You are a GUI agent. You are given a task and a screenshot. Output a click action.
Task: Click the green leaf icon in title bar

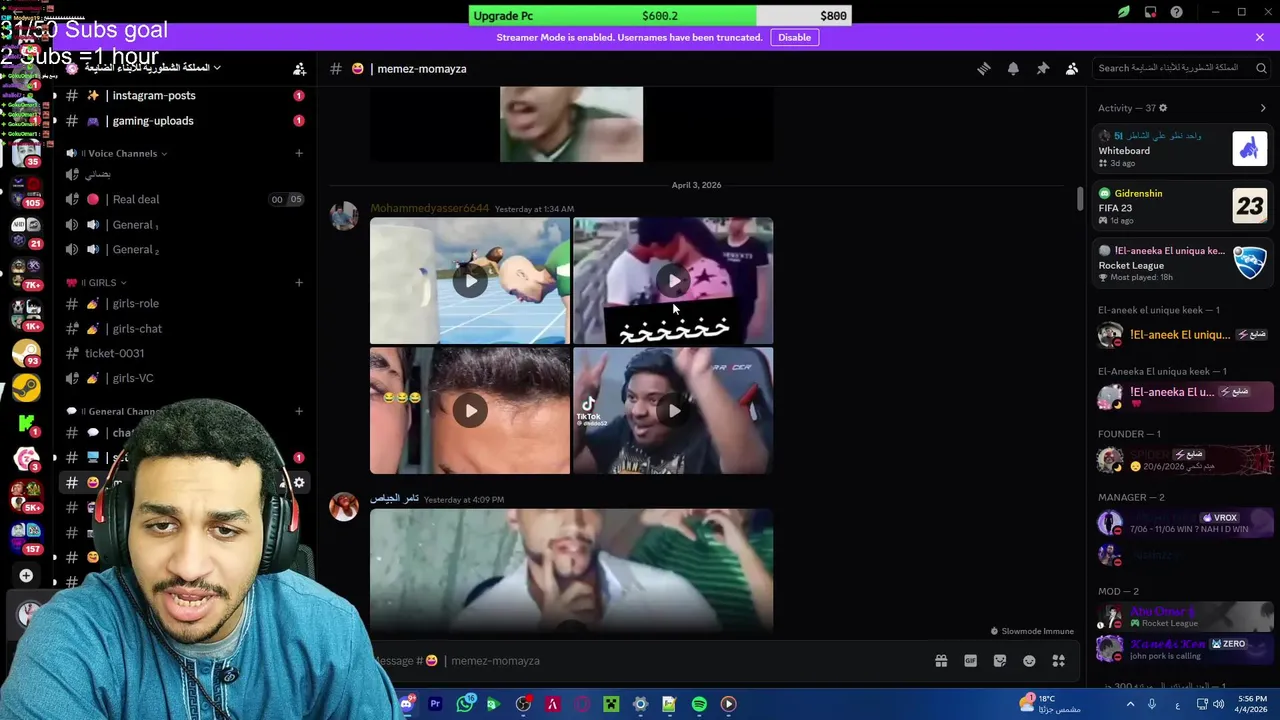[1123, 12]
